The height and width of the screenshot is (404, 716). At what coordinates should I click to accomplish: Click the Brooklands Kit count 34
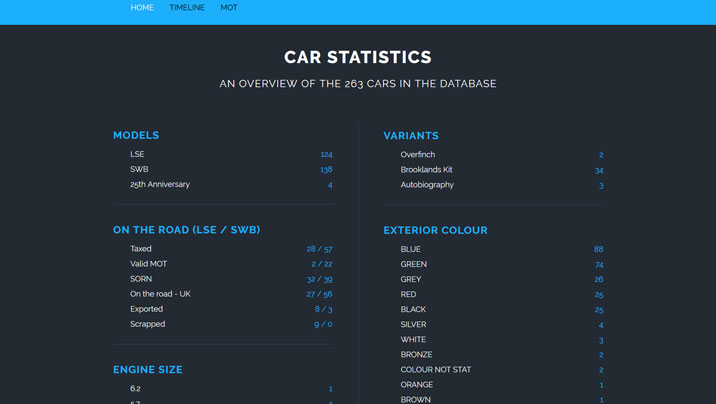[x=598, y=170]
